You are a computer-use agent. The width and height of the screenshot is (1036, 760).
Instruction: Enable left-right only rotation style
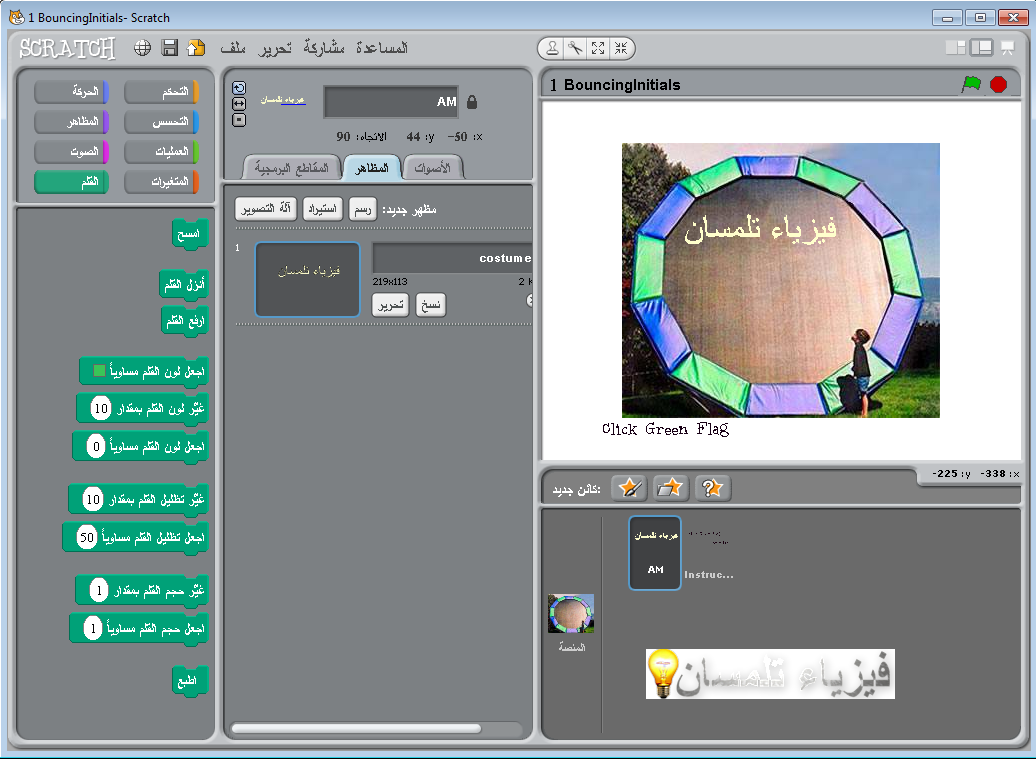point(239,104)
